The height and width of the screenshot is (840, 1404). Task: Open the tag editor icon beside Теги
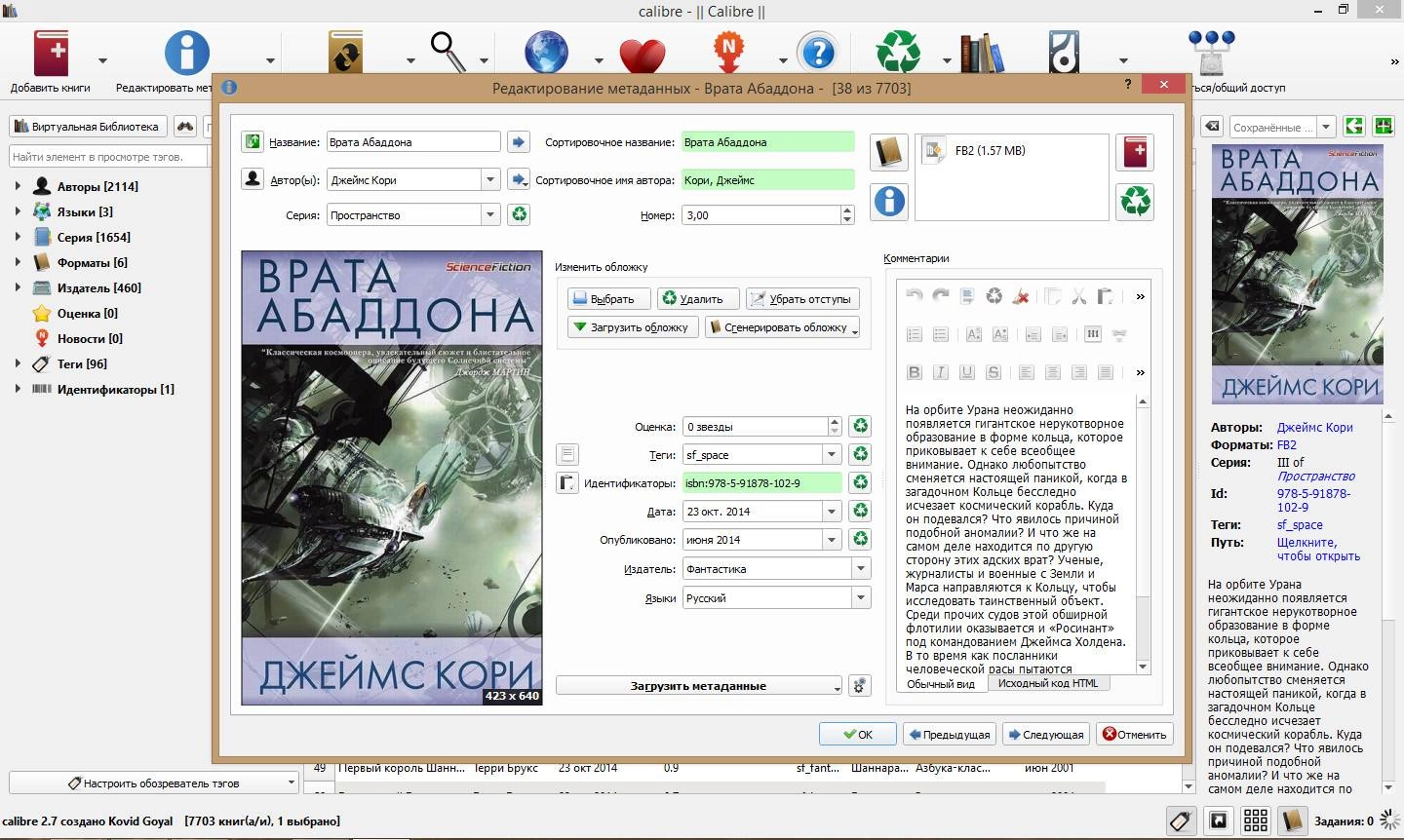567,454
